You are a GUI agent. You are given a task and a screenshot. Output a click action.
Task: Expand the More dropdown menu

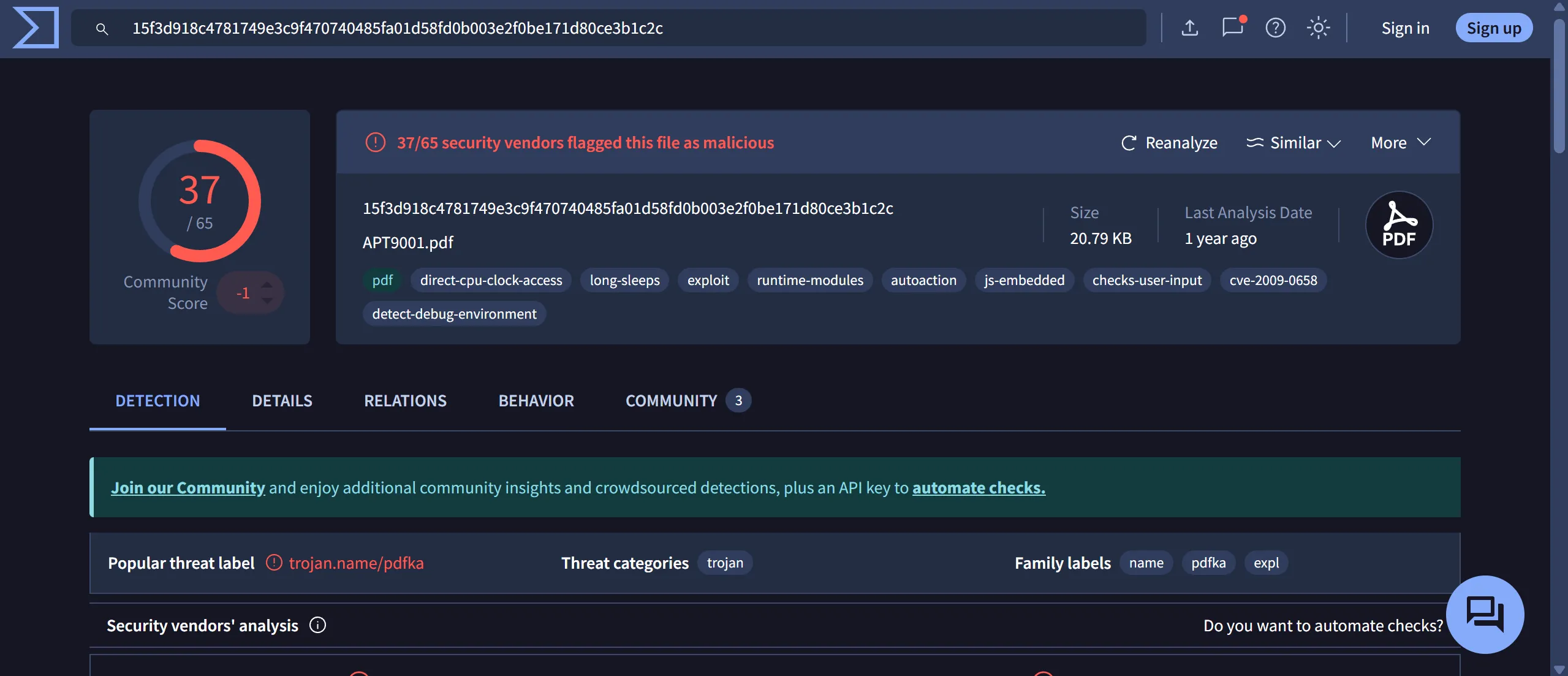pyautogui.click(x=1400, y=143)
